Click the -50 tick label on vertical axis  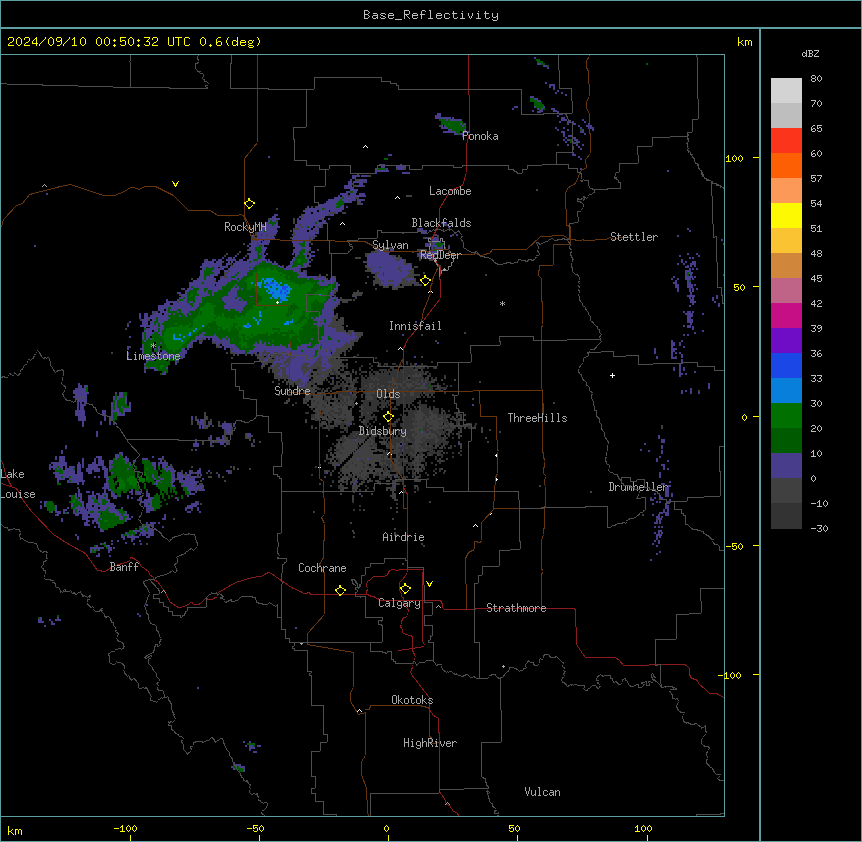pyautogui.click(x=734, y=546)
